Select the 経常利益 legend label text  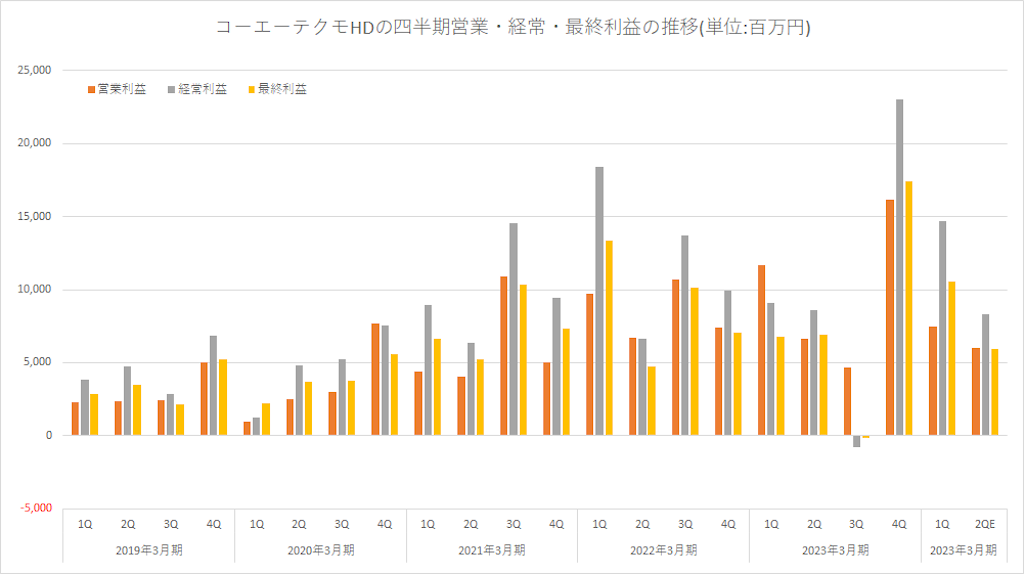(x=202, y=89)
